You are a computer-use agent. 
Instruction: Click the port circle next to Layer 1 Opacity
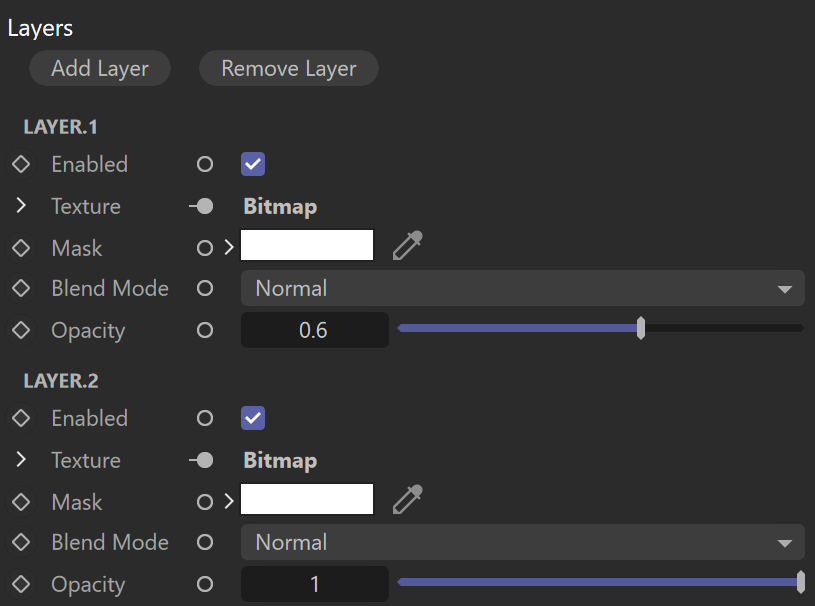[205, 330]
